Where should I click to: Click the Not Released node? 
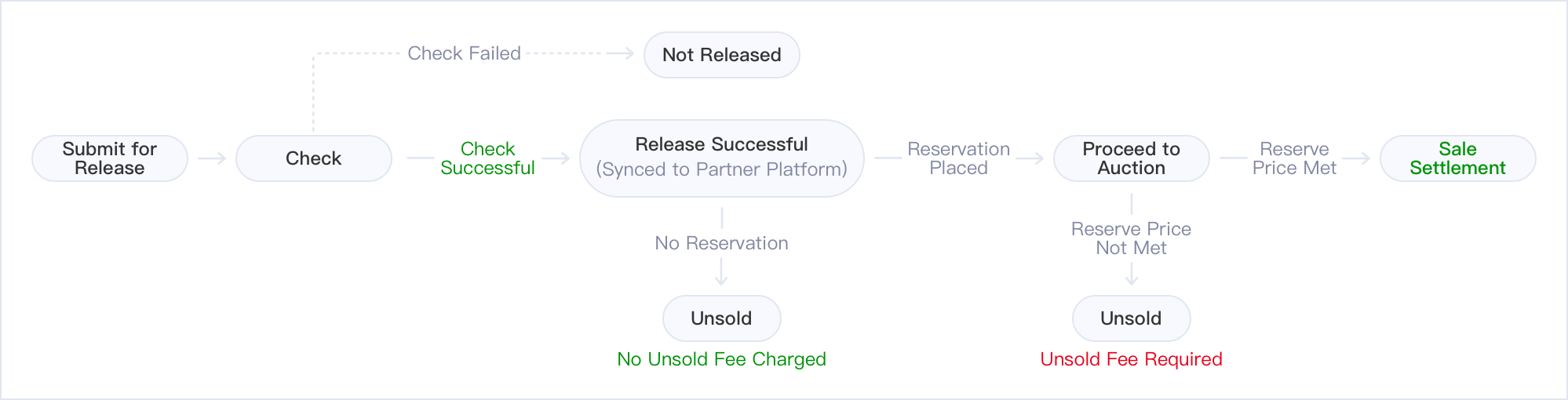(722, 55)
